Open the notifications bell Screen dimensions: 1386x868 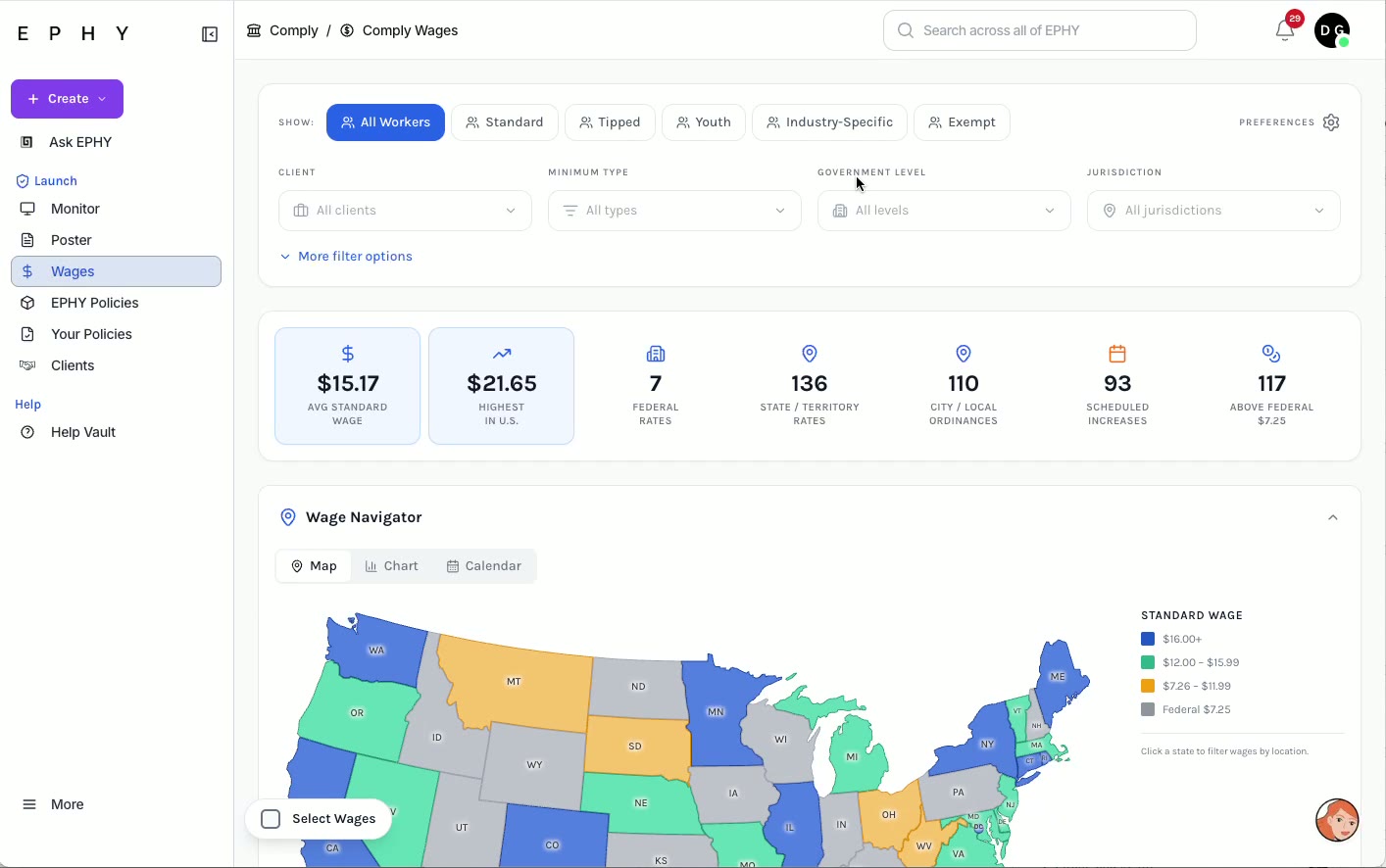[x=1285, y=30]
